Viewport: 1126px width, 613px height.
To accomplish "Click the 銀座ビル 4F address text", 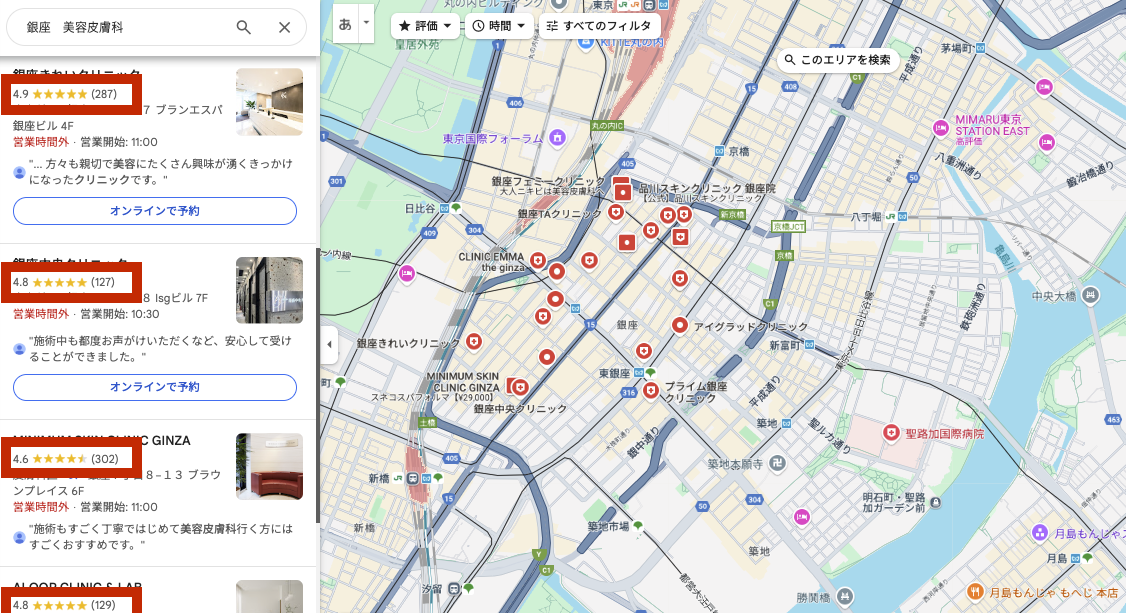I will pos(43,126).
